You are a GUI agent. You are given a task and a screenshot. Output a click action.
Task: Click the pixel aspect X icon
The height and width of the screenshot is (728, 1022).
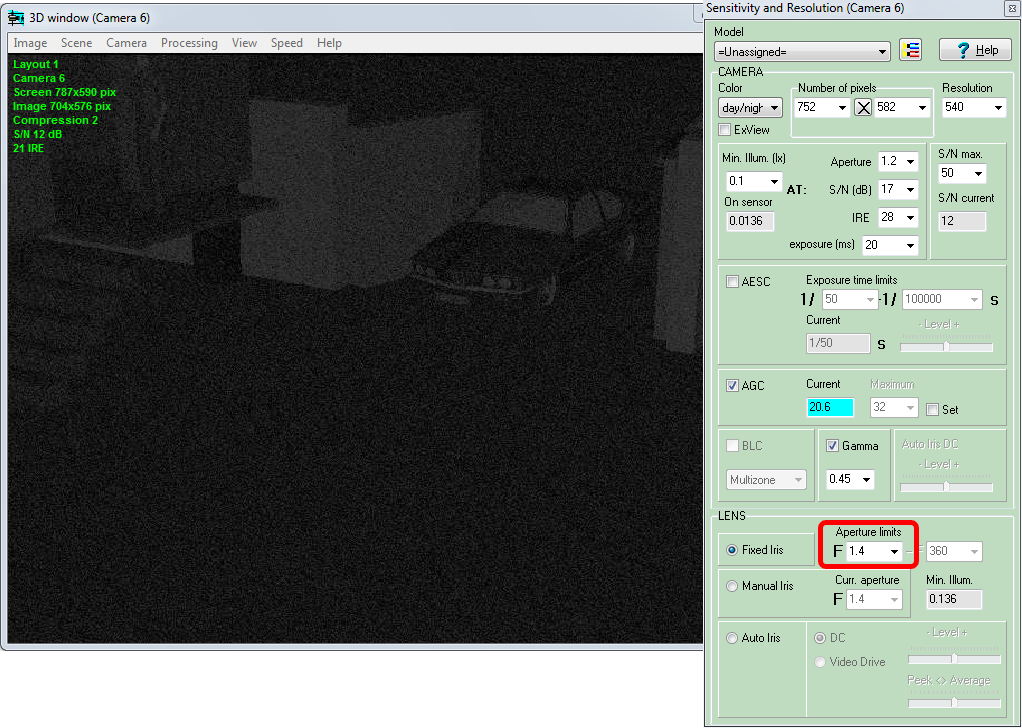tap(864, 108)
